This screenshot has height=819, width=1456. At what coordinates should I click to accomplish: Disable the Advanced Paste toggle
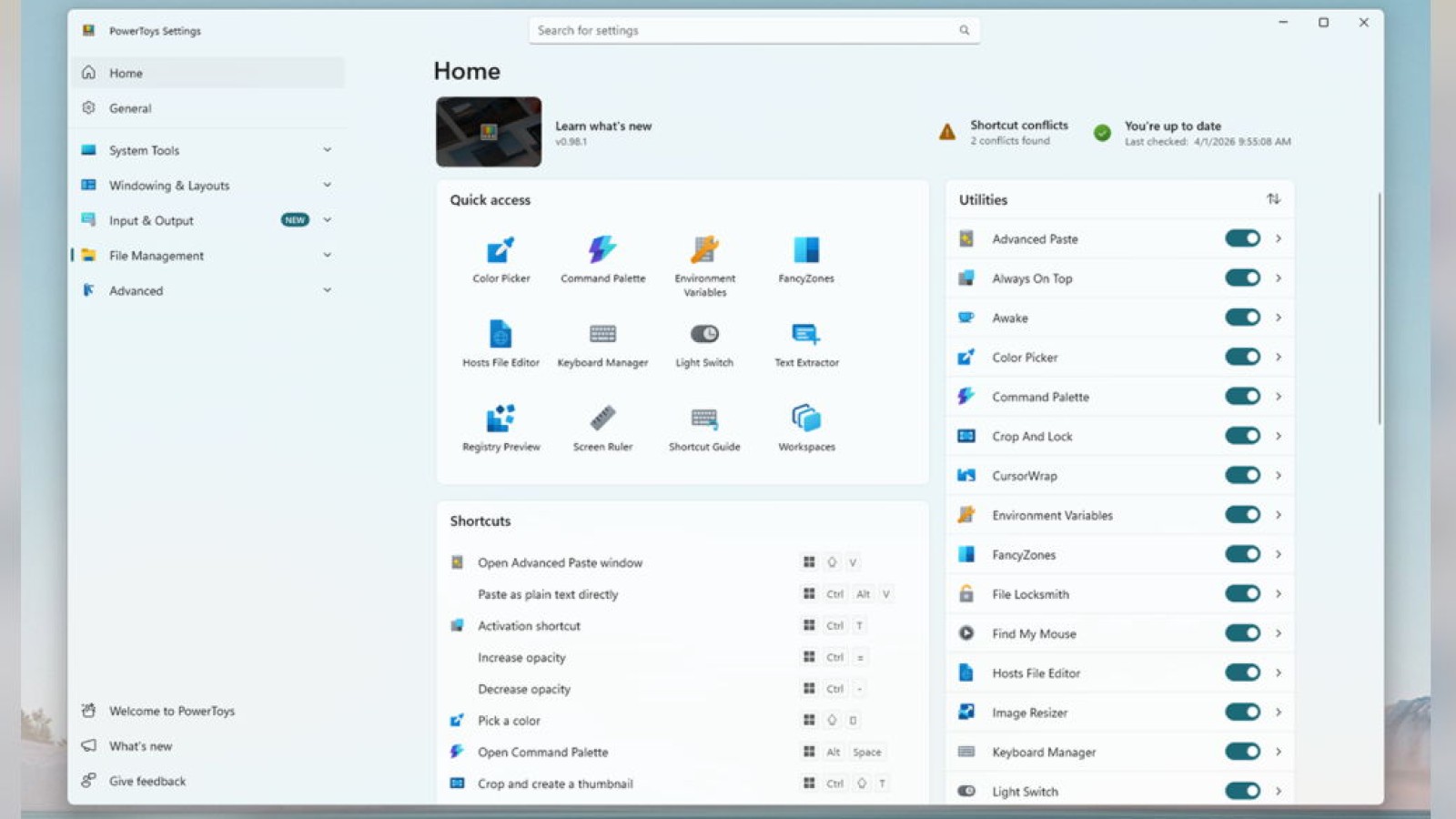coord(1242,238)
